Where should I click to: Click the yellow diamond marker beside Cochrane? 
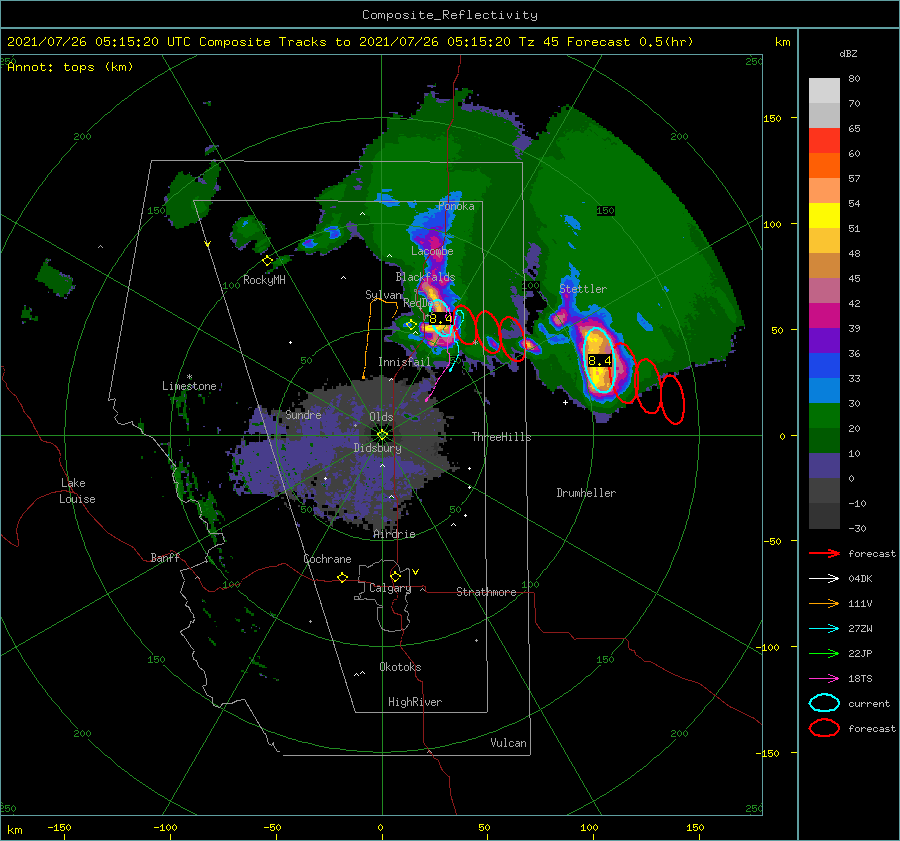click(x=343, y=578)
